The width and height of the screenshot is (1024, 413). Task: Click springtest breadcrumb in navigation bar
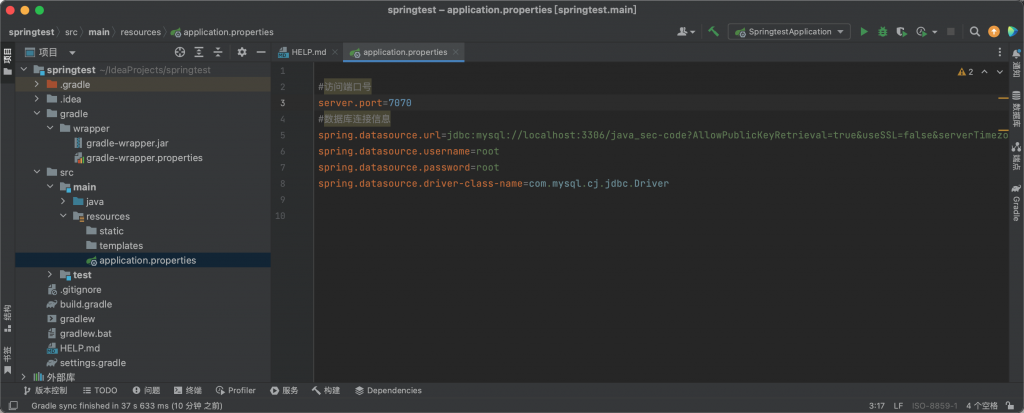pos(31,32)
